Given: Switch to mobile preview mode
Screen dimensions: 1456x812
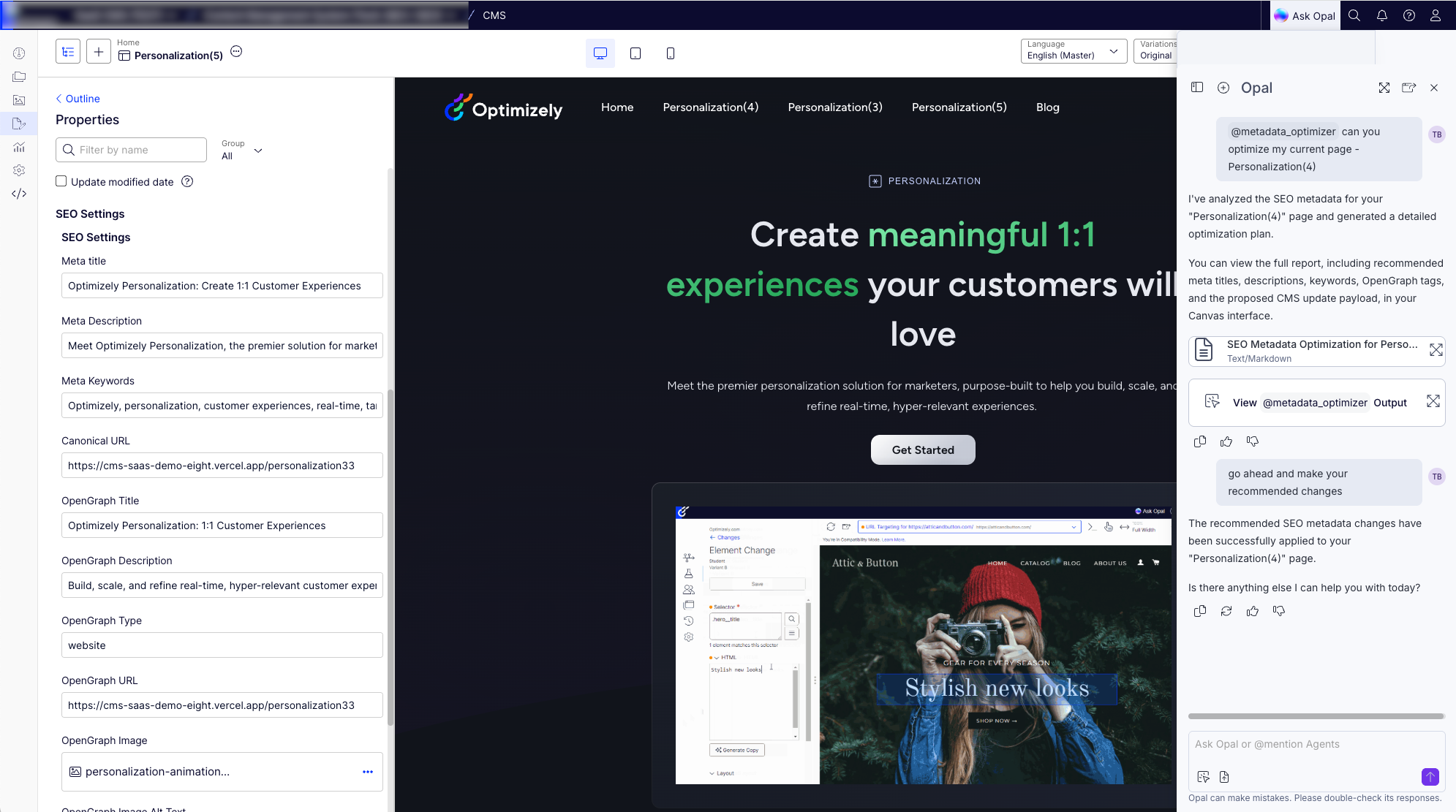Looking at the screenshot, I should (670, 53).
